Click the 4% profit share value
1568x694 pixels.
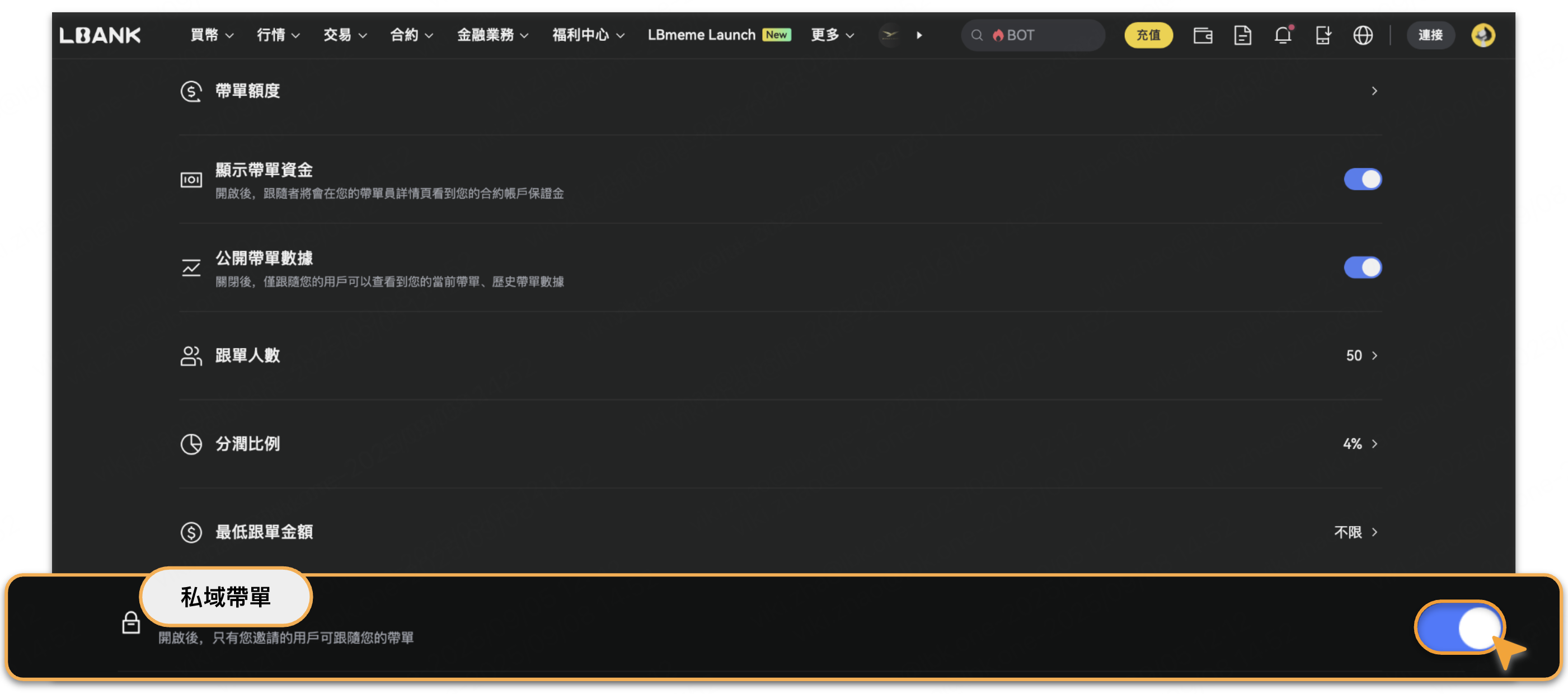(x=1352, y=444)
